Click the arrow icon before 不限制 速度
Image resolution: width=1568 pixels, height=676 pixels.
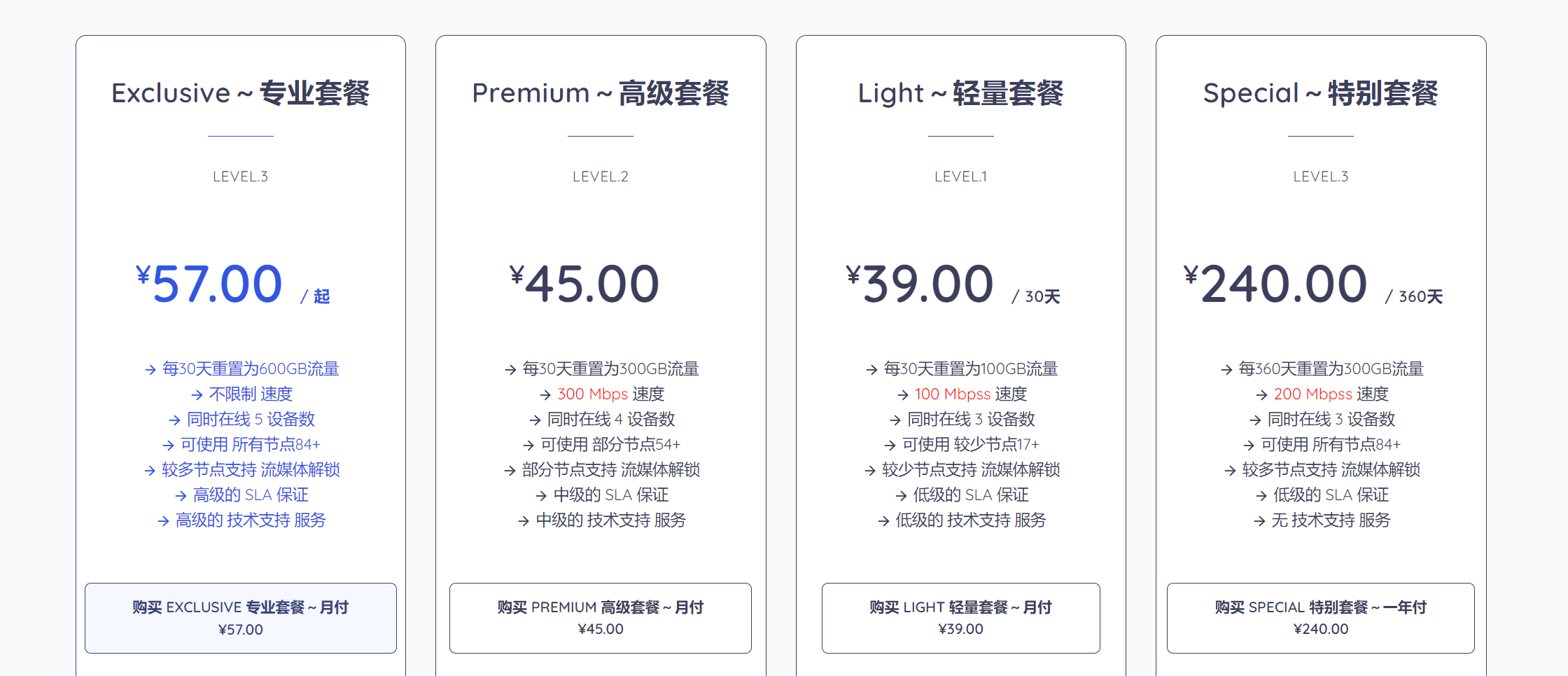point(196,394)
